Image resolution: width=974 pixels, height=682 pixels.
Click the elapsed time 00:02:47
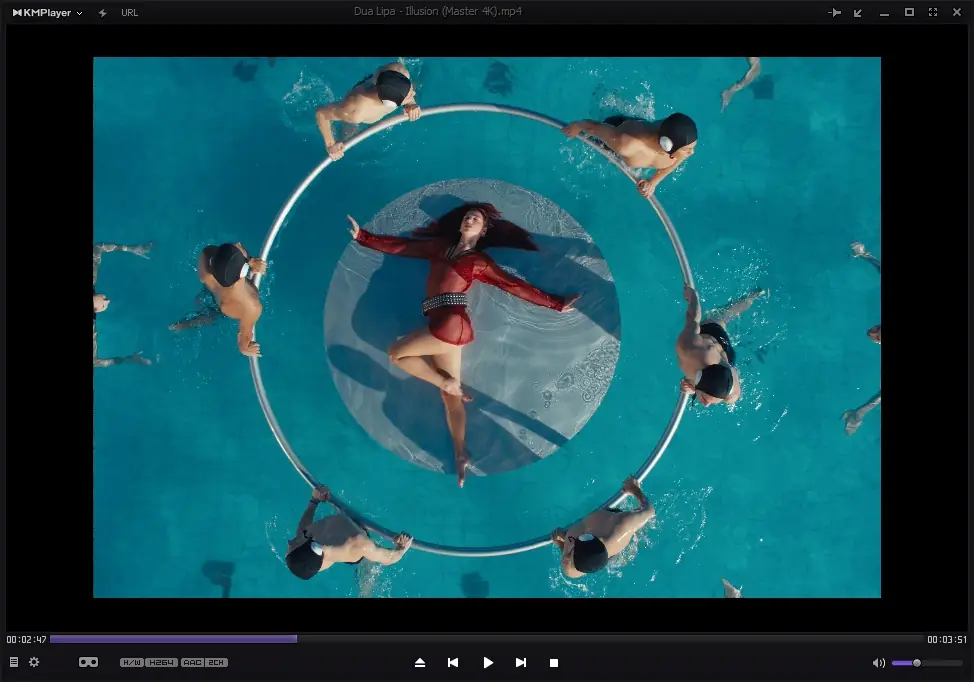pos(27,639)
